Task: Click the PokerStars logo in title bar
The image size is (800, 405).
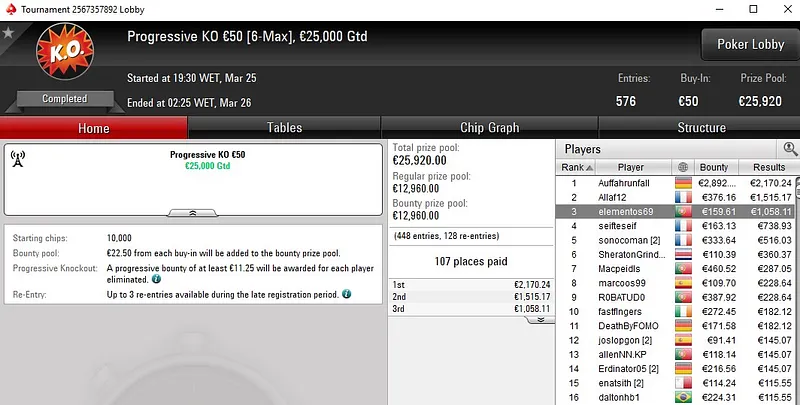Action: [9, 9]
